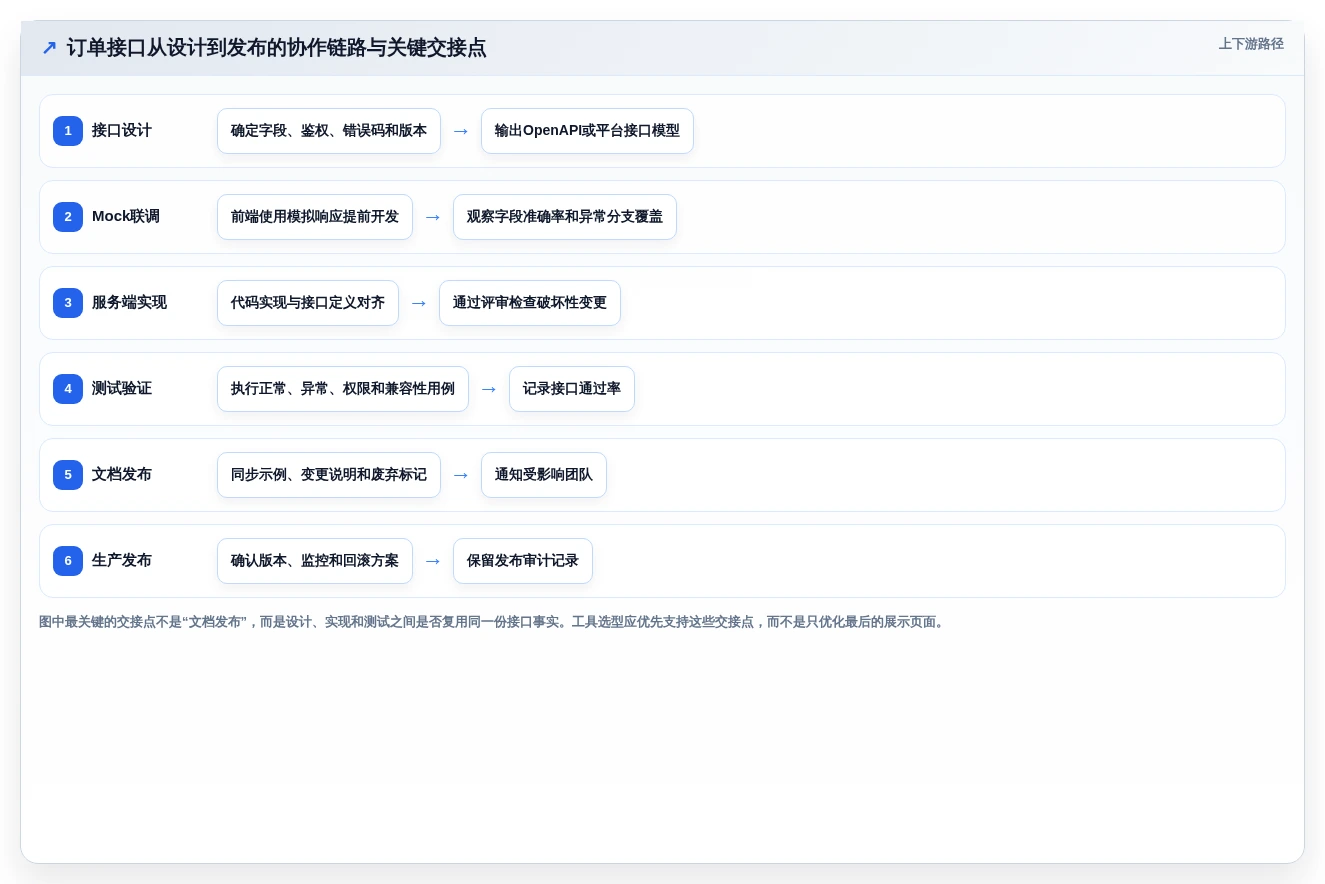
Task: Click the 代码实现与接口定义对齐 box
Action: point(308,303)
